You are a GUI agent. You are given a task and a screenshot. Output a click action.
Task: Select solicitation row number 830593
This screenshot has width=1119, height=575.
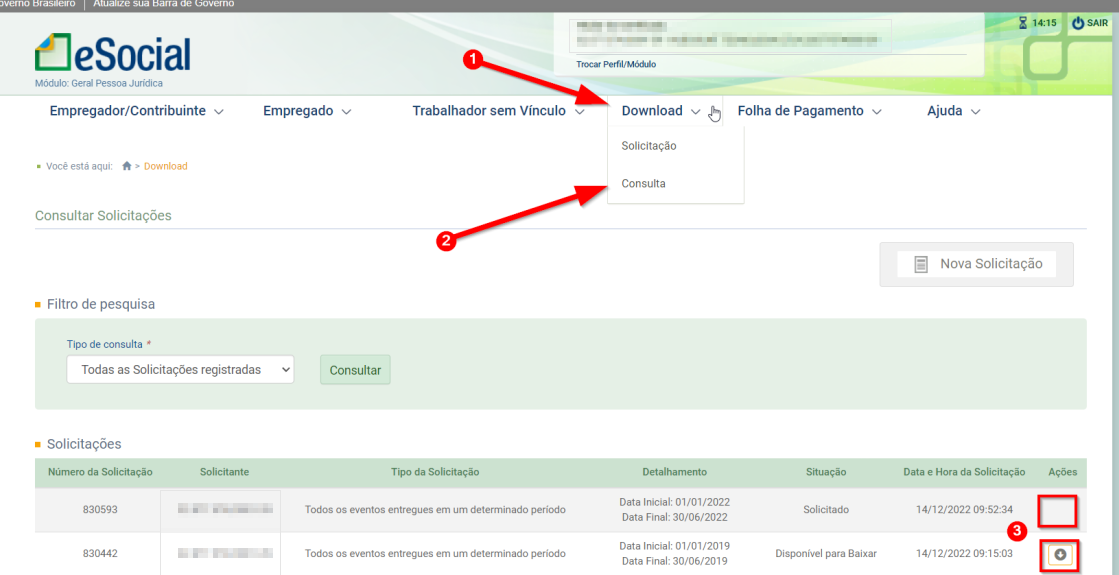coord(100,509)
